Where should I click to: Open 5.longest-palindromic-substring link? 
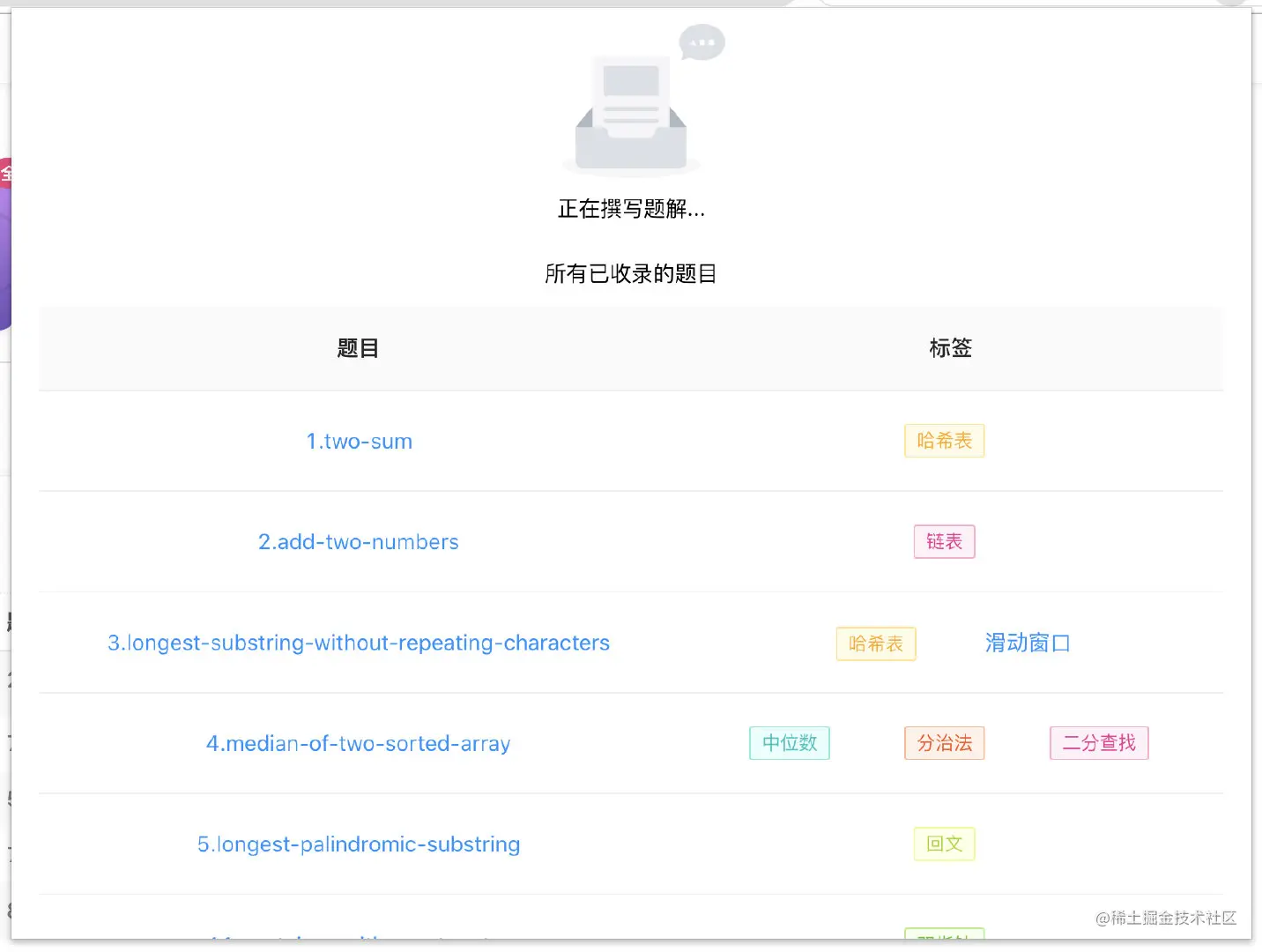[359, 844]
